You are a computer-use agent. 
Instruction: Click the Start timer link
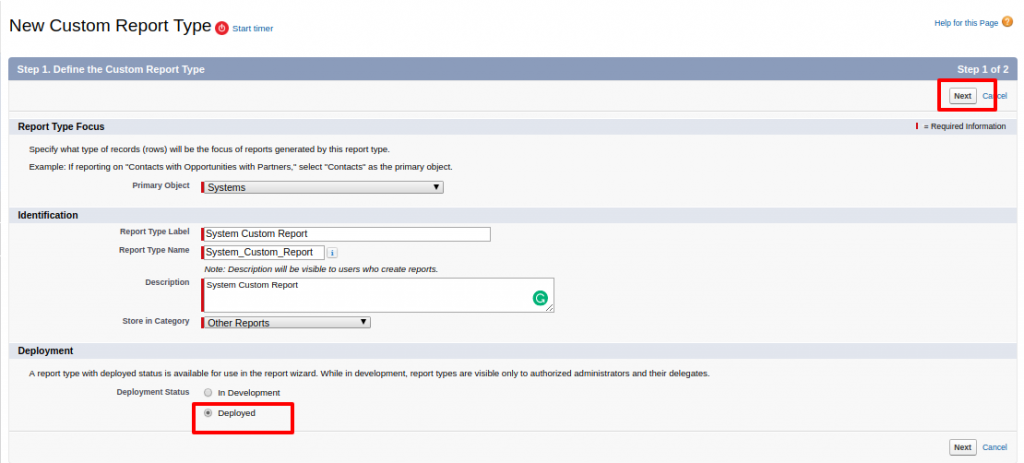[253, 29]
